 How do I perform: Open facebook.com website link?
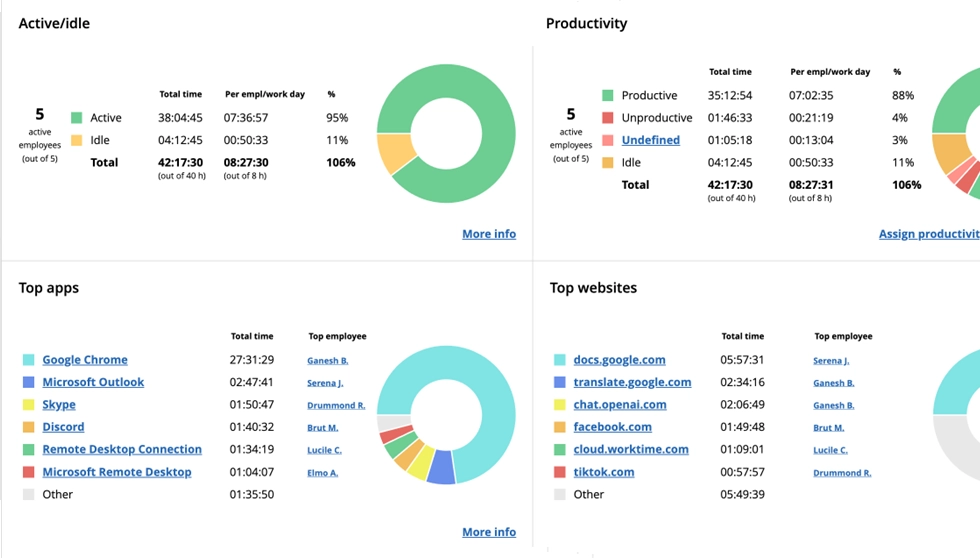point(612,427)
